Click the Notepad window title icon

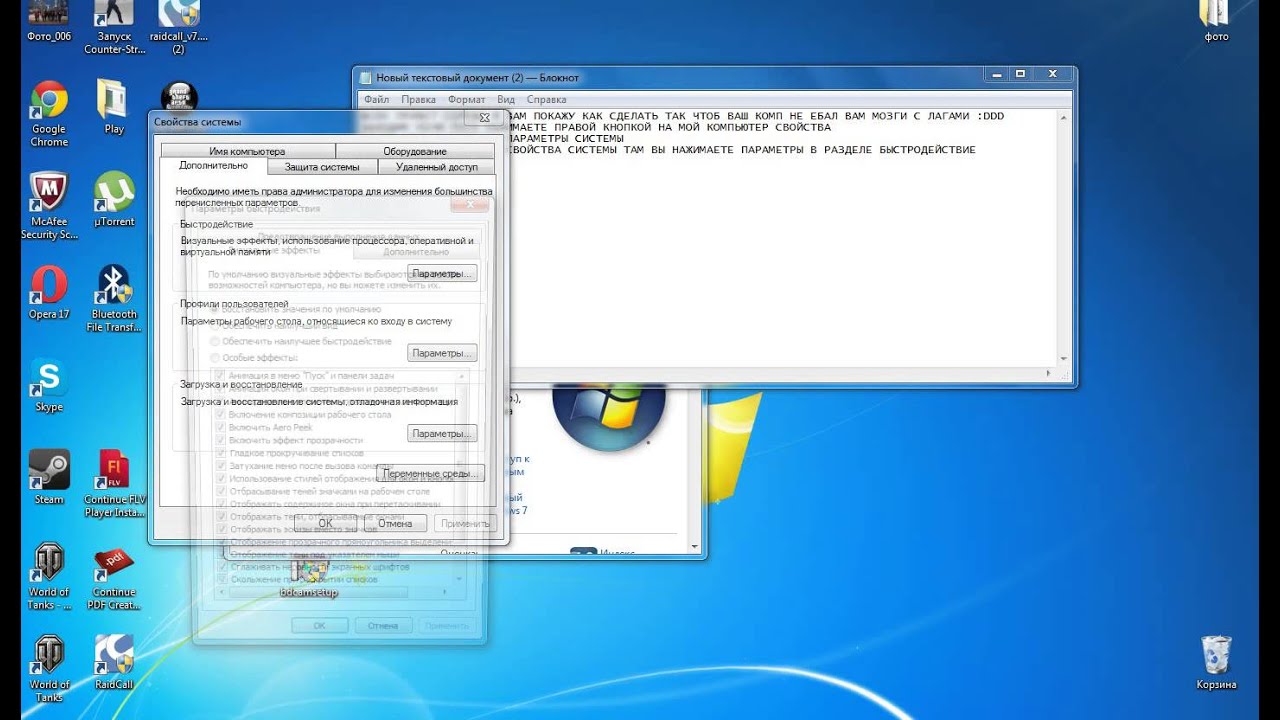click(366, 77)
